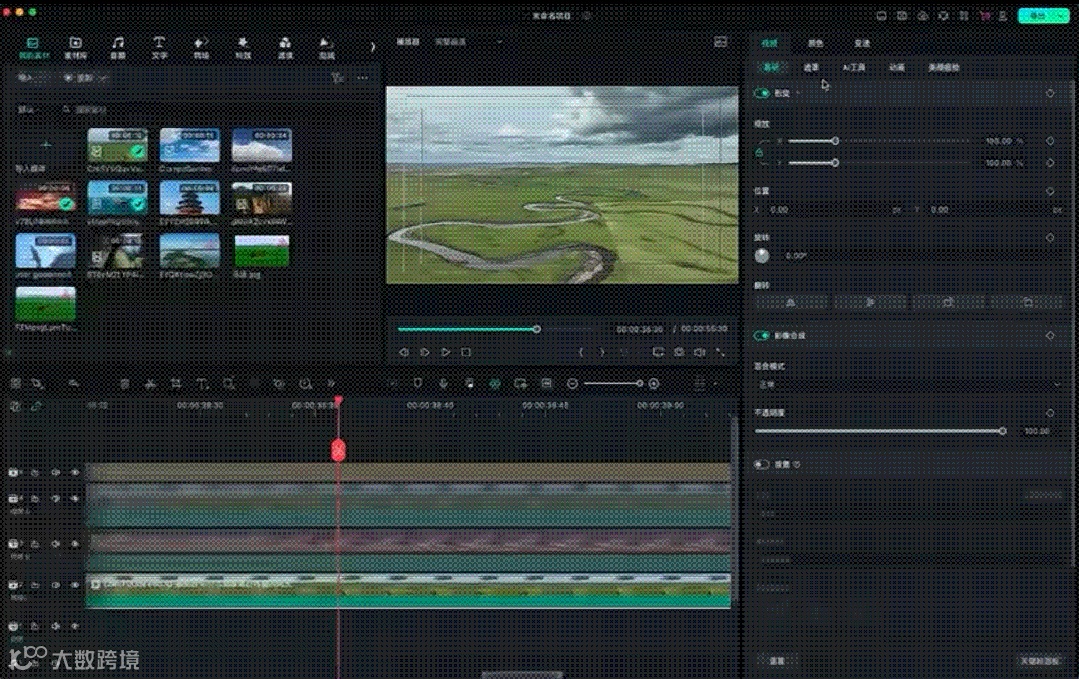
Task: Adjust the opacity slider
Action: (x=879, y=431)
